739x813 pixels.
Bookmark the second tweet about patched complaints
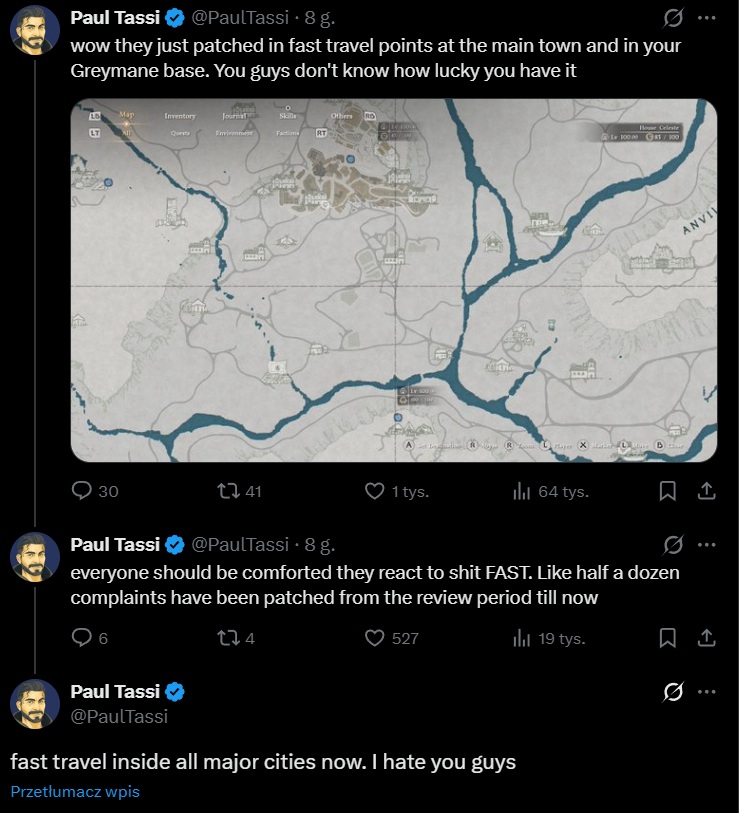tap(668, 637)
